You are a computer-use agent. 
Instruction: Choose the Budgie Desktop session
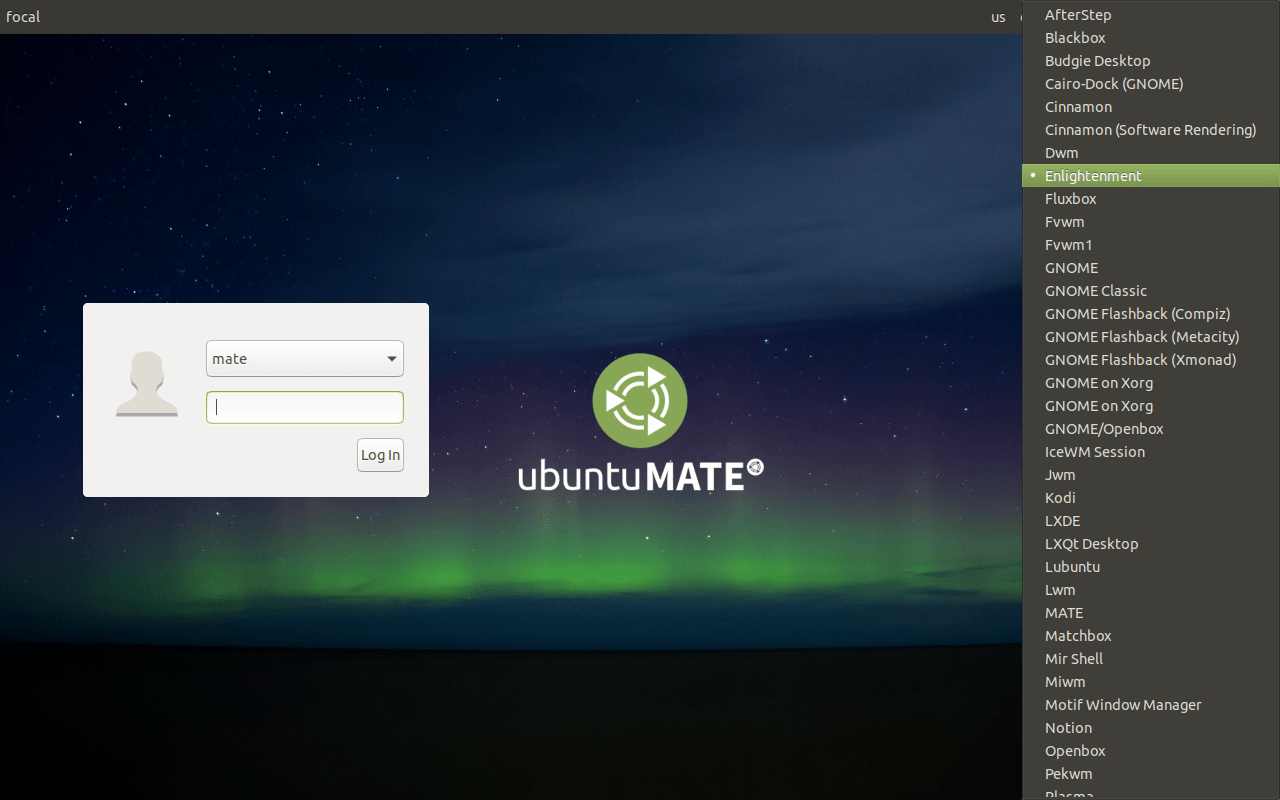(x=1097, y=60)
